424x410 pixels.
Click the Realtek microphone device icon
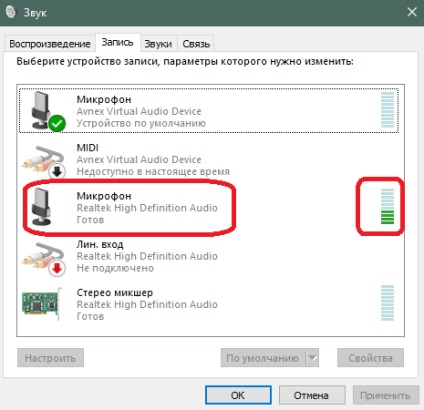42,206
